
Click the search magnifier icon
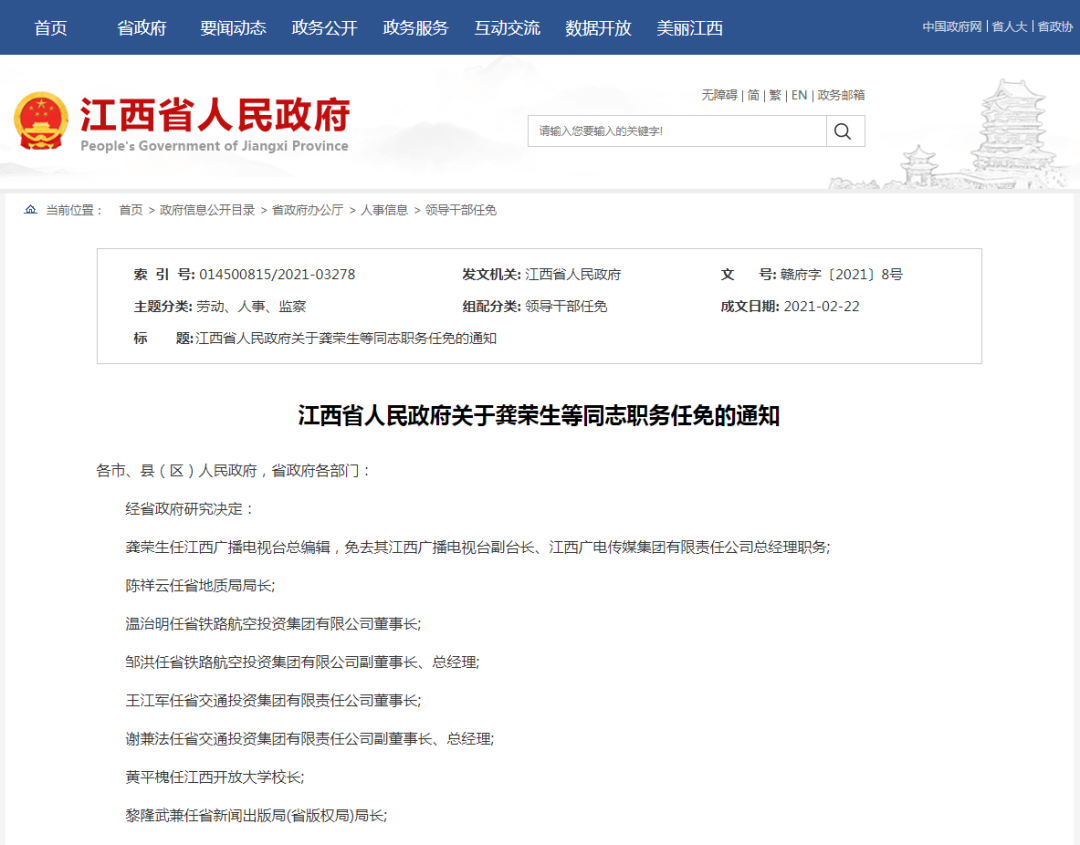pyautogui.click(x=843, y=131)
